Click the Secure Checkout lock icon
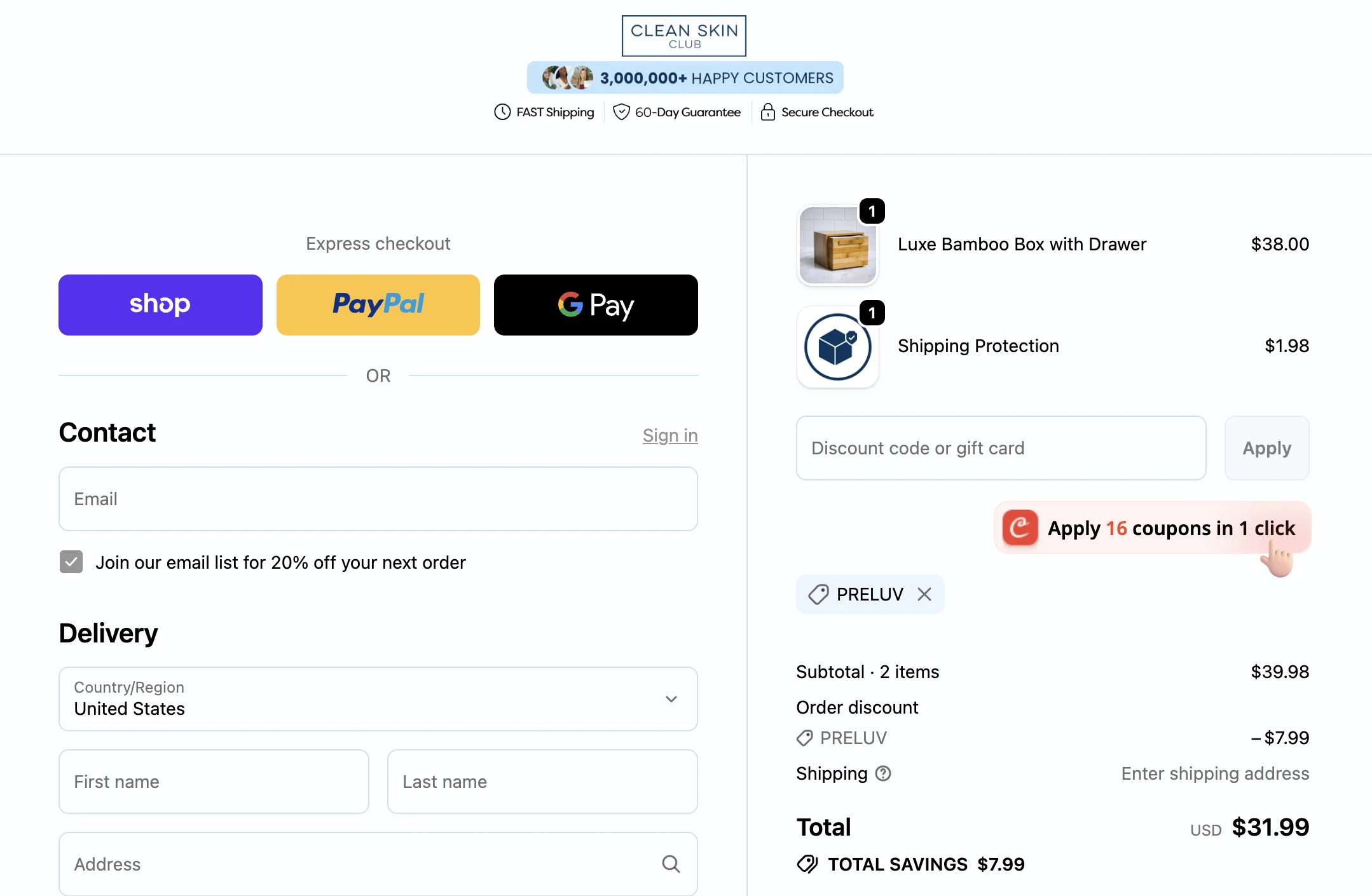The width and height of the screenshot is (1372, 896). click(x=768, y=112)
